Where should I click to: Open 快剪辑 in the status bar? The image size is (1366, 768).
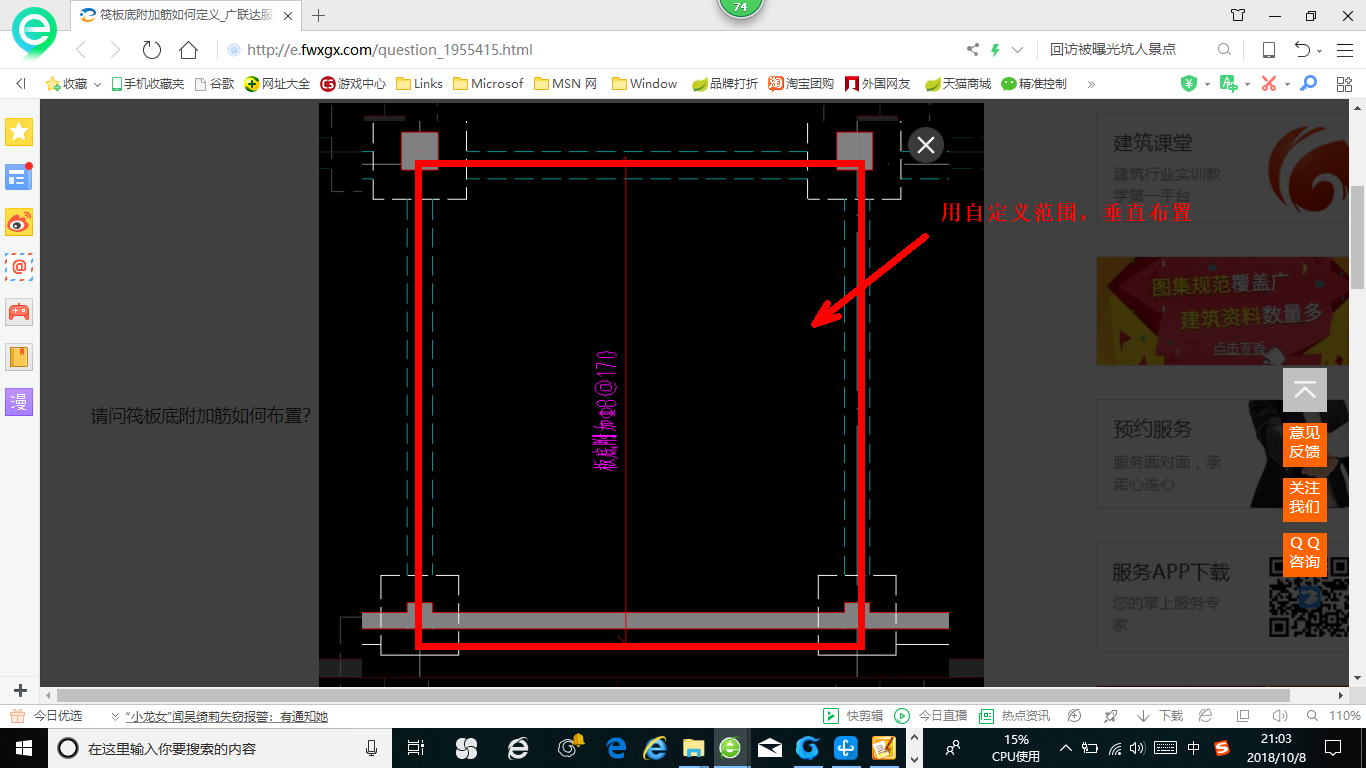(853, 716)
